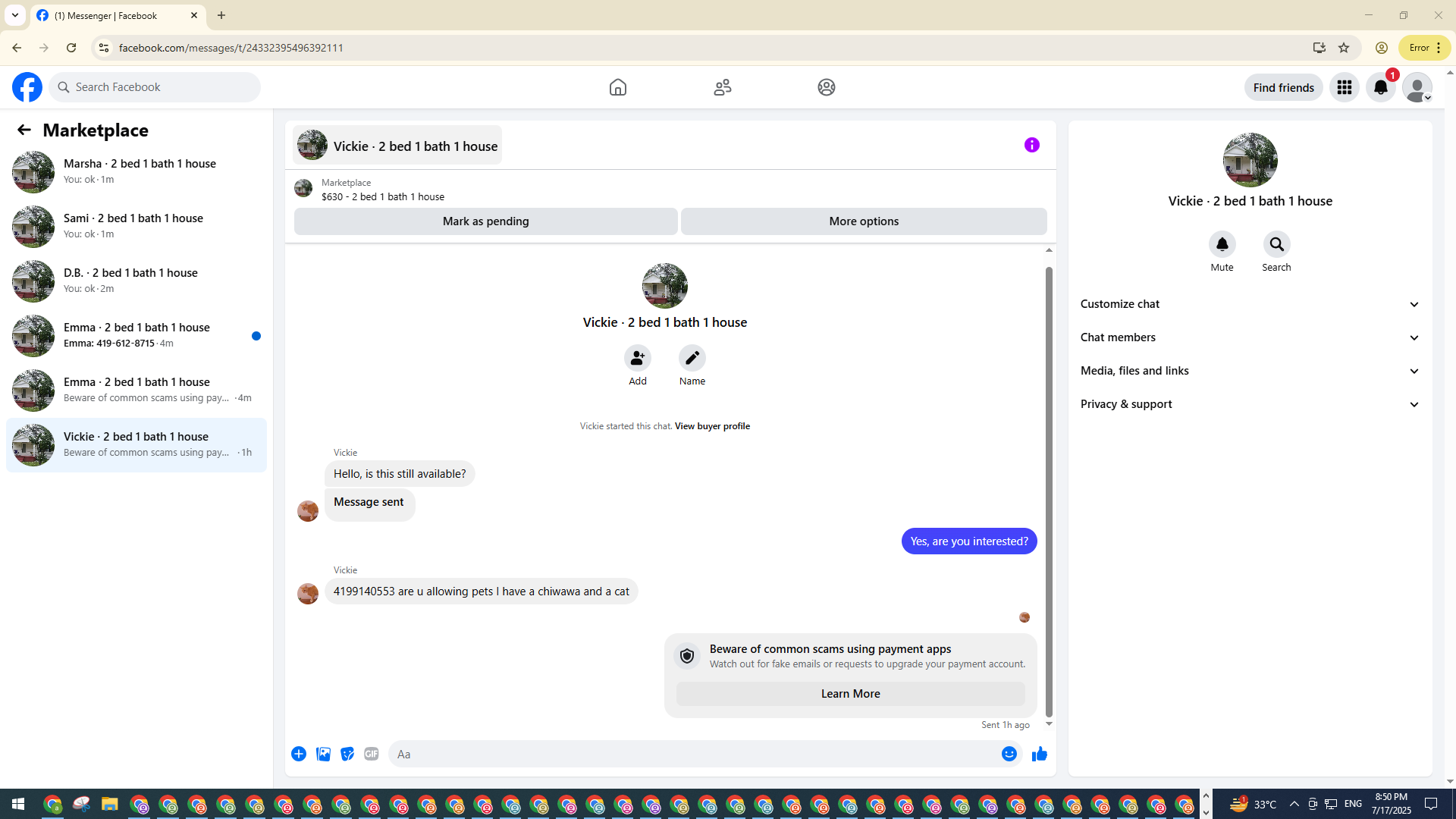Open Emma's chat showing scam warning preview

pos(136,390)
